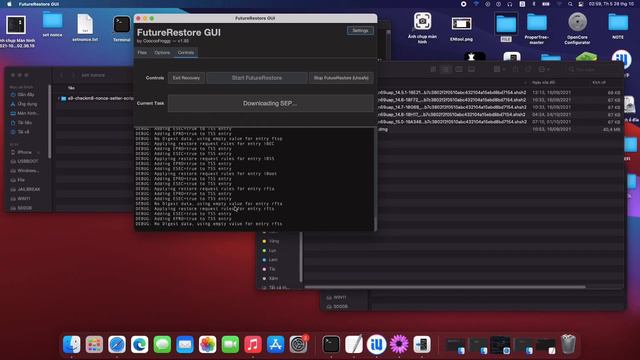Open the notepad-with-pen app in dock
The image size is (640, 360).
[x=353, y=344]
